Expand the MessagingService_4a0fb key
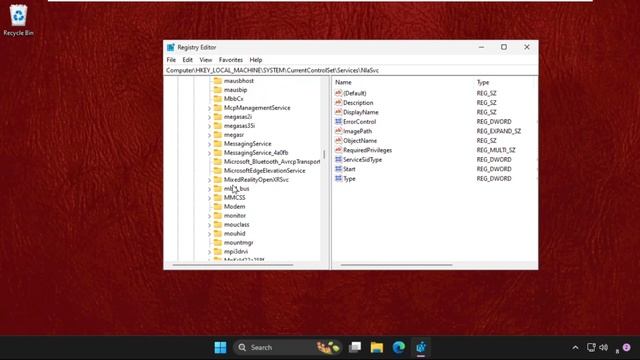The image size is (640, 360). pyautogui.click(x=209, y=153)
